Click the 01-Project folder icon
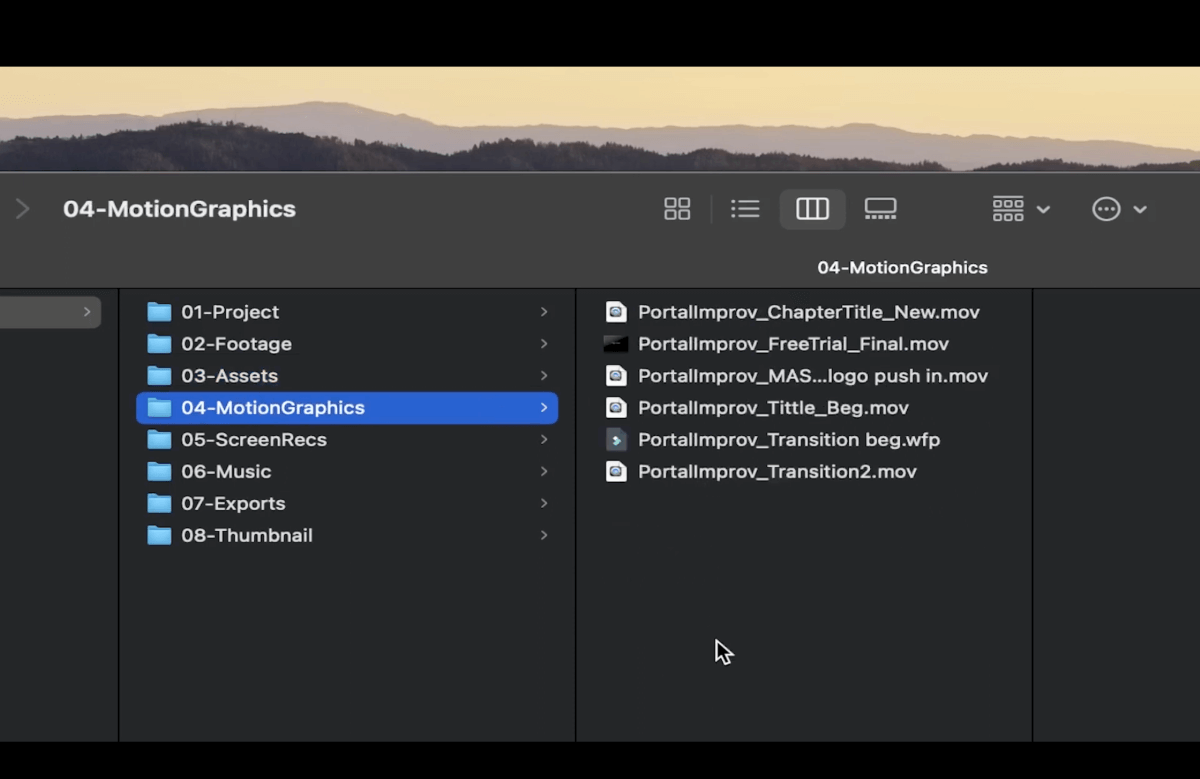 point(159,312)
